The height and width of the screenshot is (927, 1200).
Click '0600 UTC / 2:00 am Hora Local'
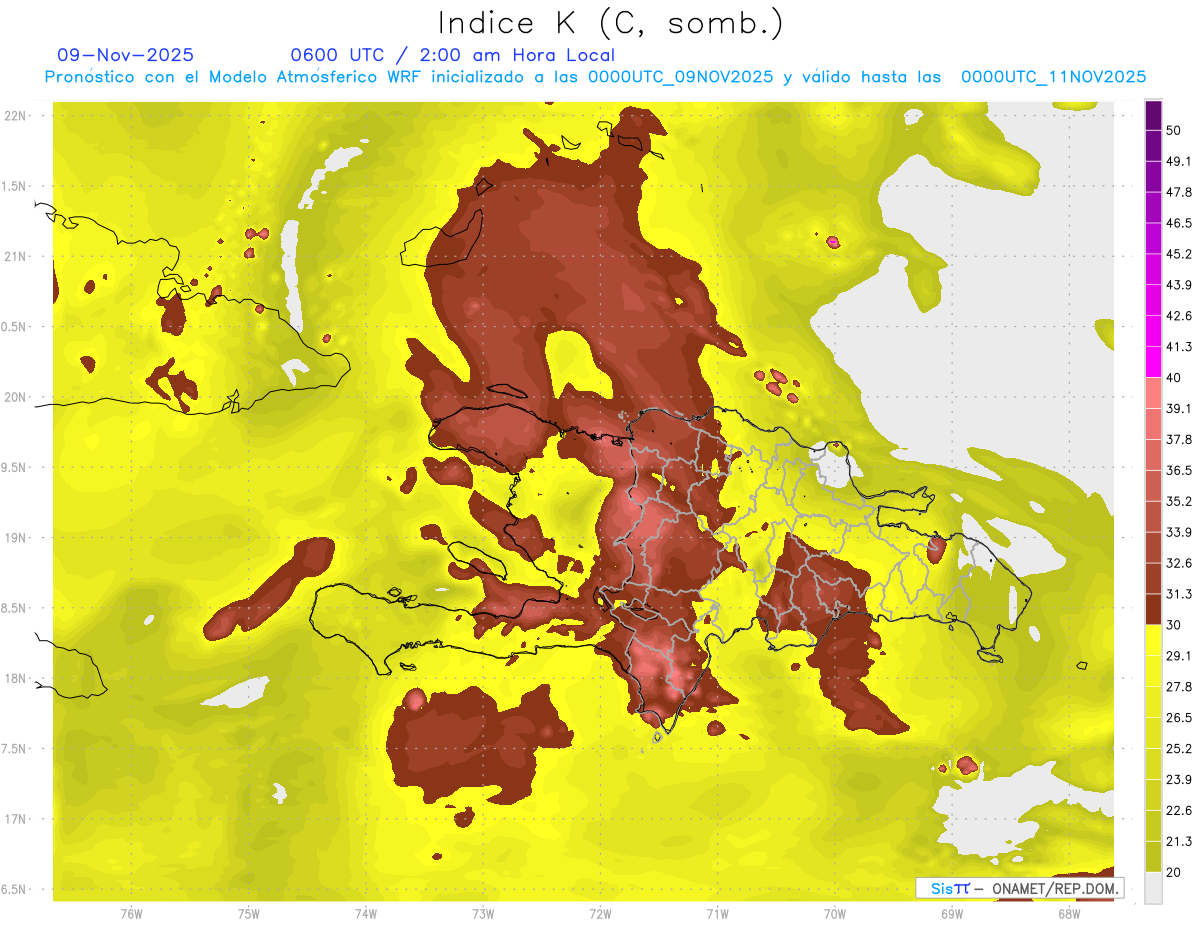pos(452,55)
